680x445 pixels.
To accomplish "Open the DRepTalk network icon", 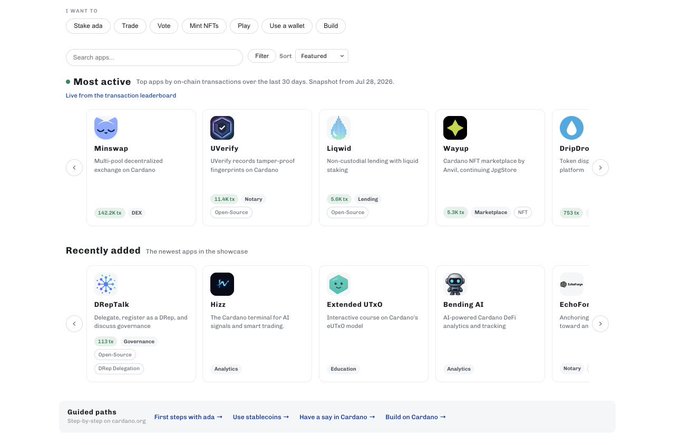I will (x=106, y=284).
